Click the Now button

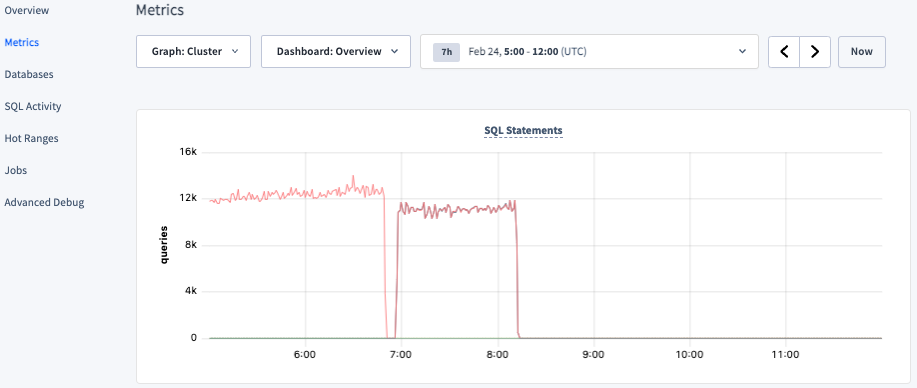861,51
